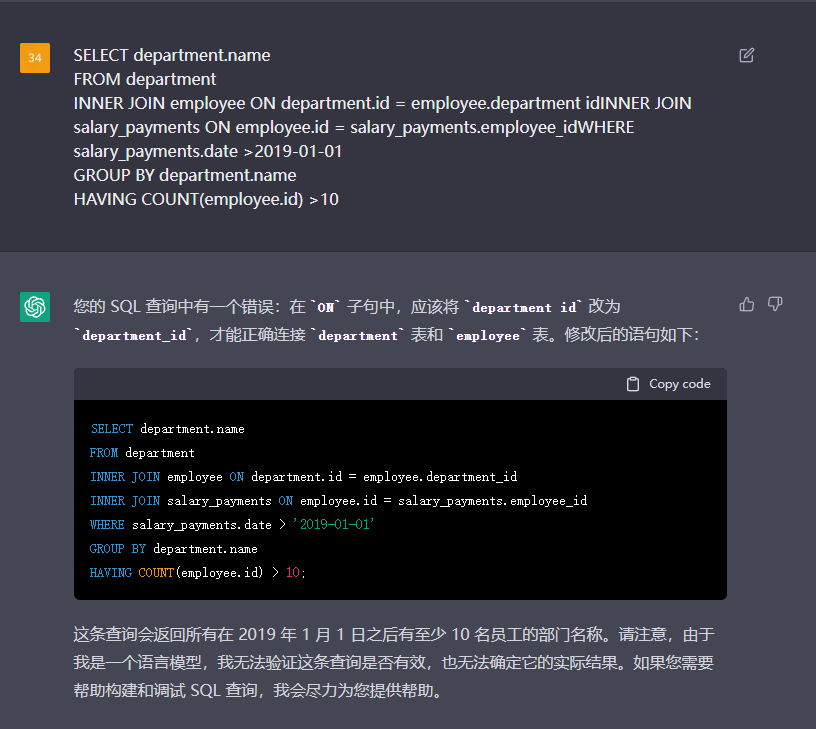Screen dimensions: 816x729
Task: Click the orange user avatar labeled 34
Action: [35, 58]
